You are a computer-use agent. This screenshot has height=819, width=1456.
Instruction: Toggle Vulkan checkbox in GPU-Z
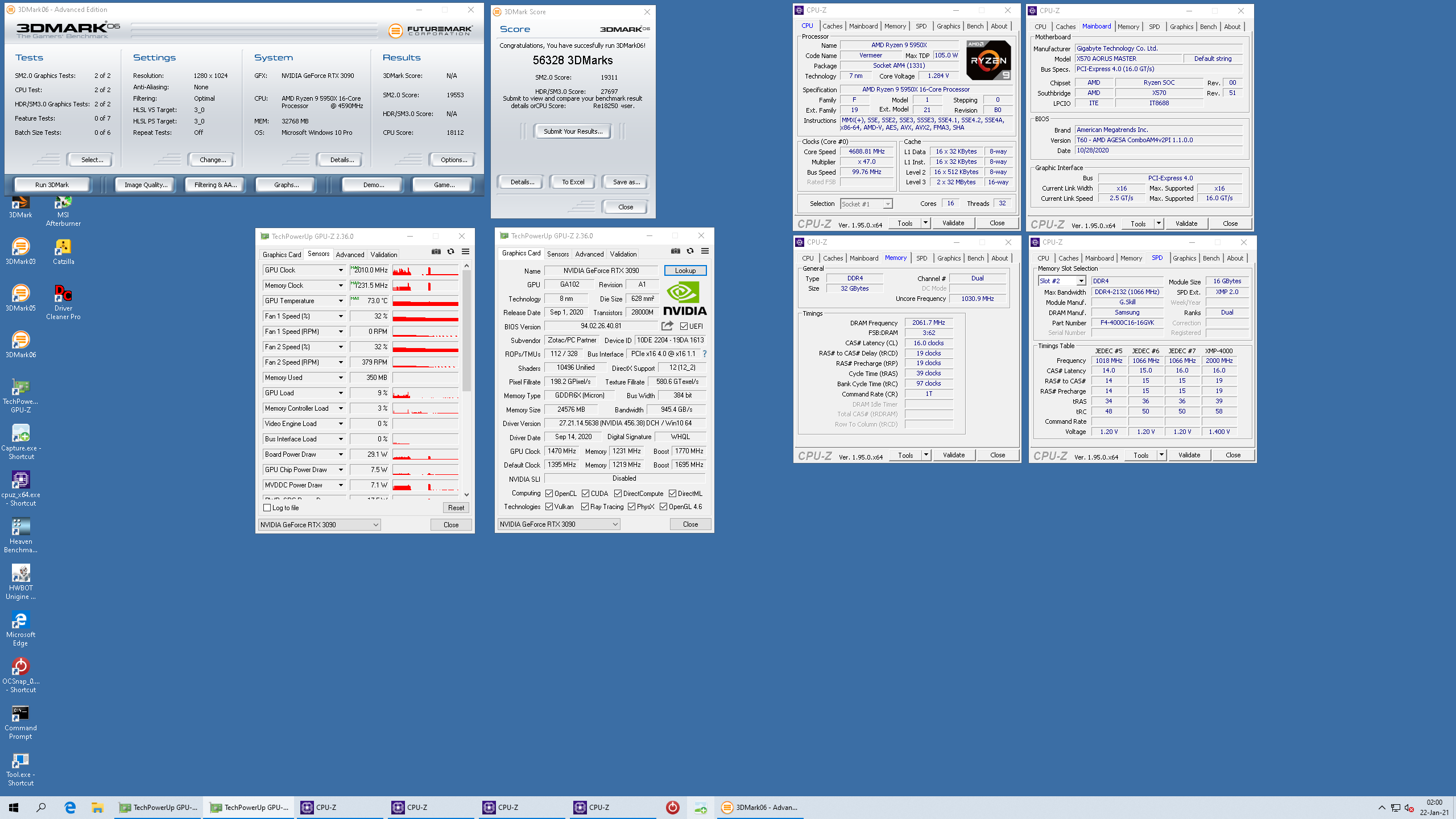point(549,507)
